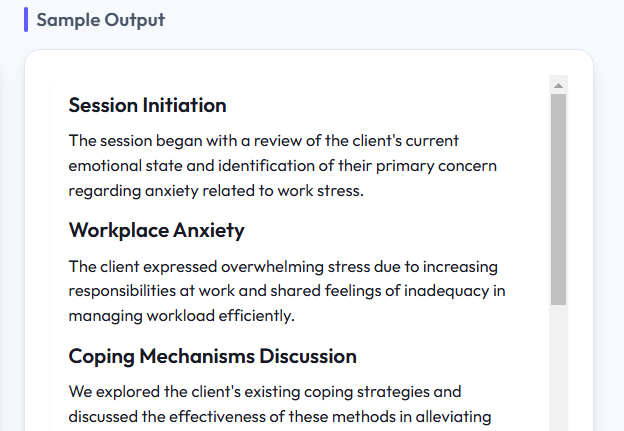This screenshot has height=431, width=624.
Task: Click the scrollbar track below the thumb
Action: (558, 368)
